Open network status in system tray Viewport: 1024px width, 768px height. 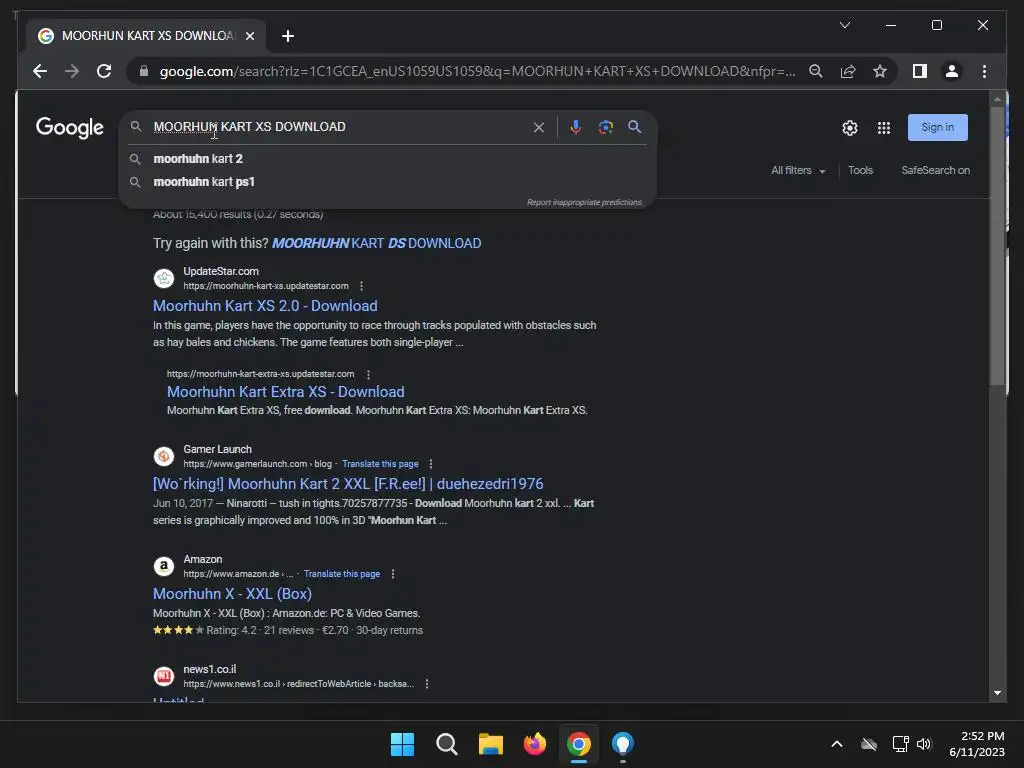pyautogui.click(x=901, y=744)
